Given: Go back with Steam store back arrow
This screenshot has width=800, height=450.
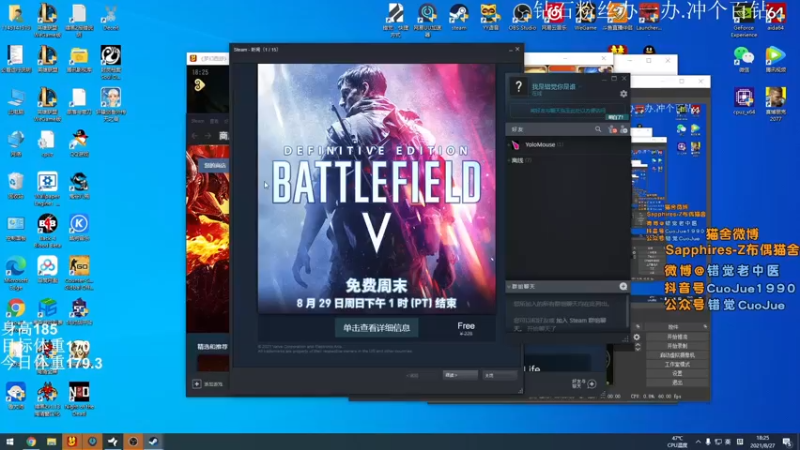Looking at the screenshot, I should (194, 136).
